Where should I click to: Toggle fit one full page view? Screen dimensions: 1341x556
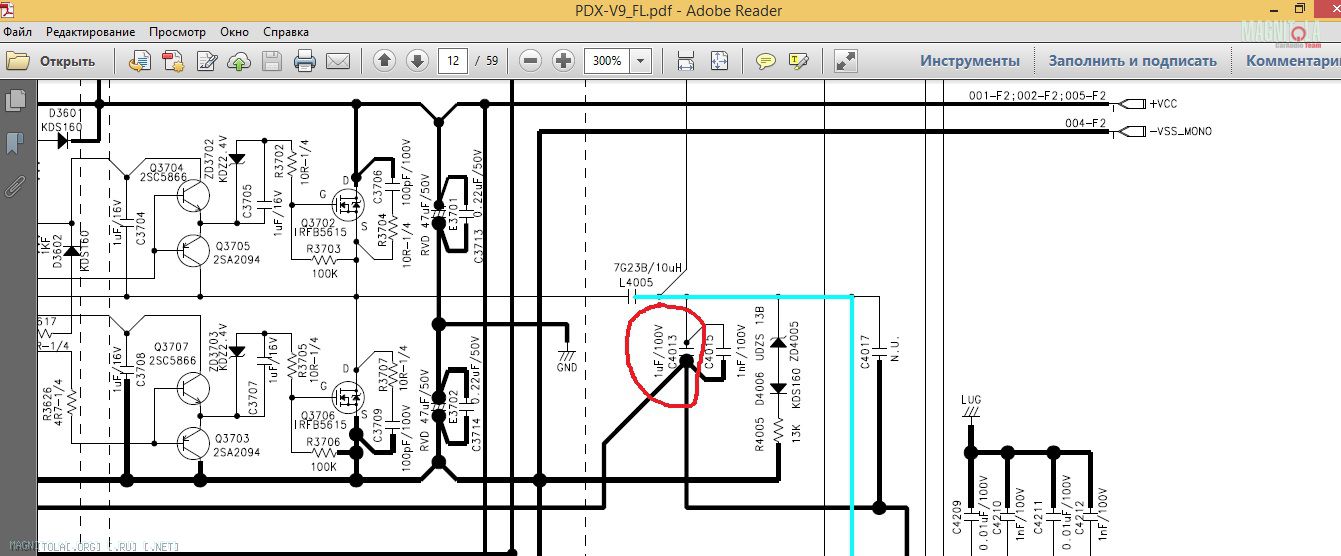coord(719,61)
